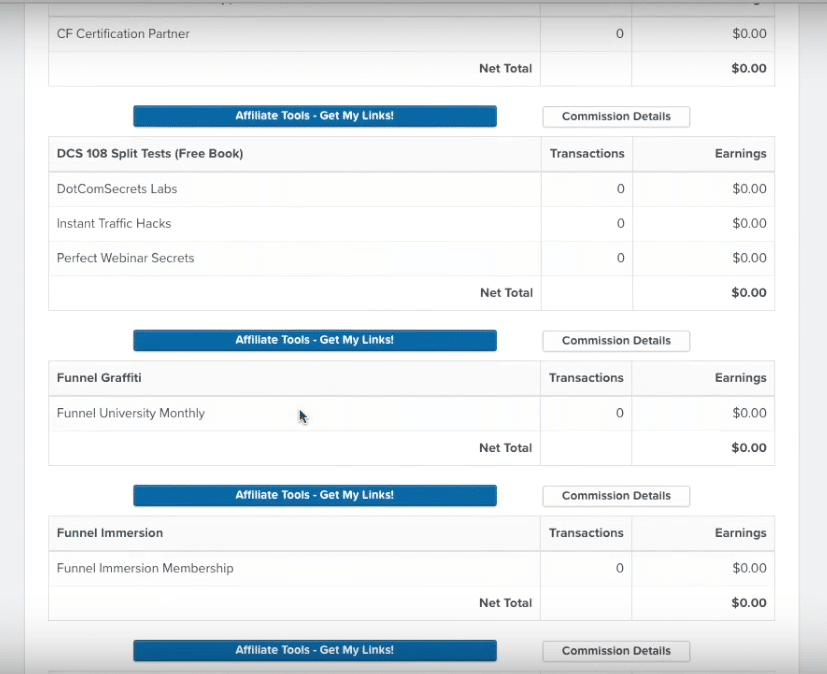Click Affiliate Tools button above DCS 108 Split Tests
The width and height of the screenshot is (827, 674).
click(x=315, y=116)
